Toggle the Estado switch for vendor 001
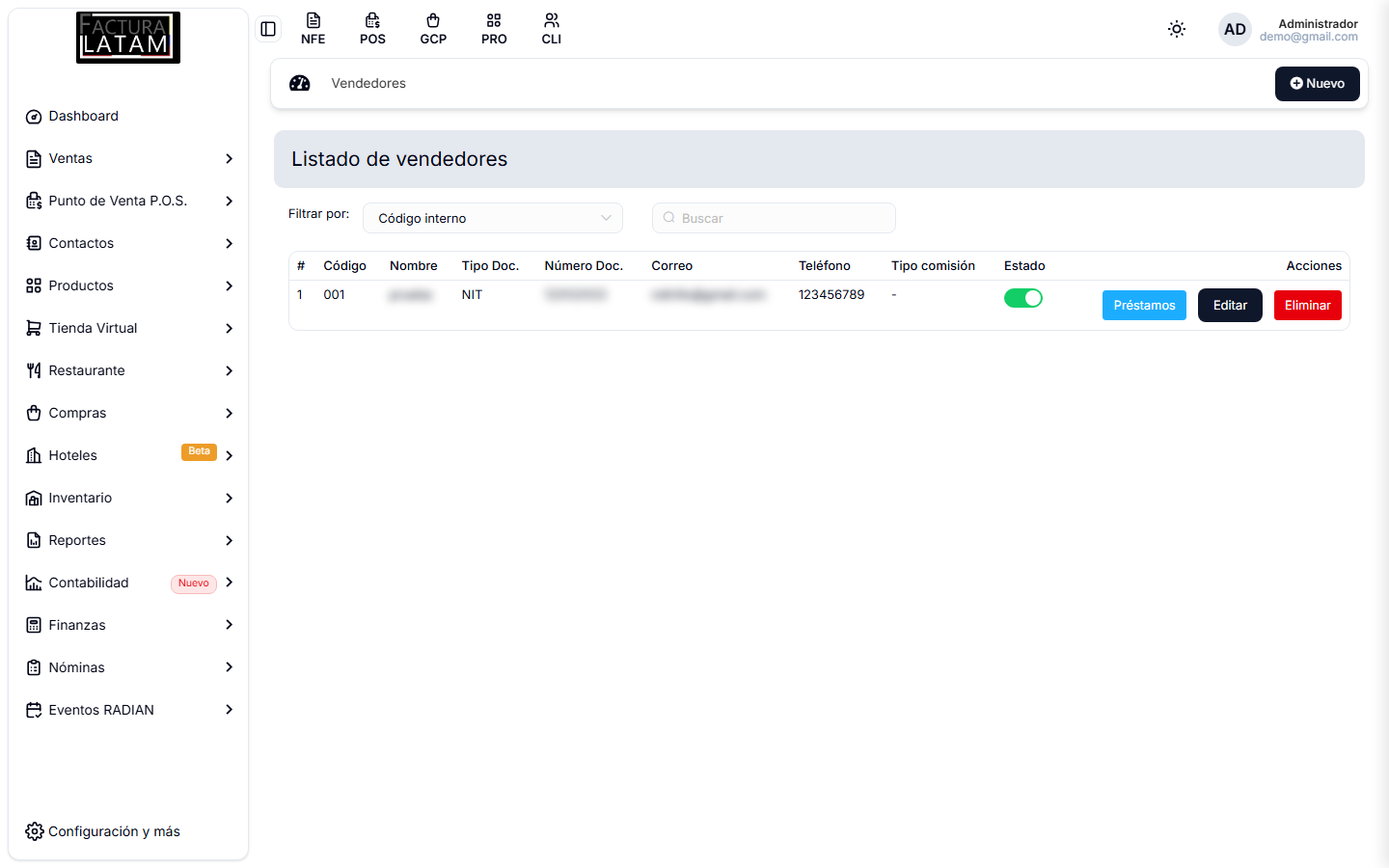Screen dimensions: 1389x868 [x=1023, y=298]
